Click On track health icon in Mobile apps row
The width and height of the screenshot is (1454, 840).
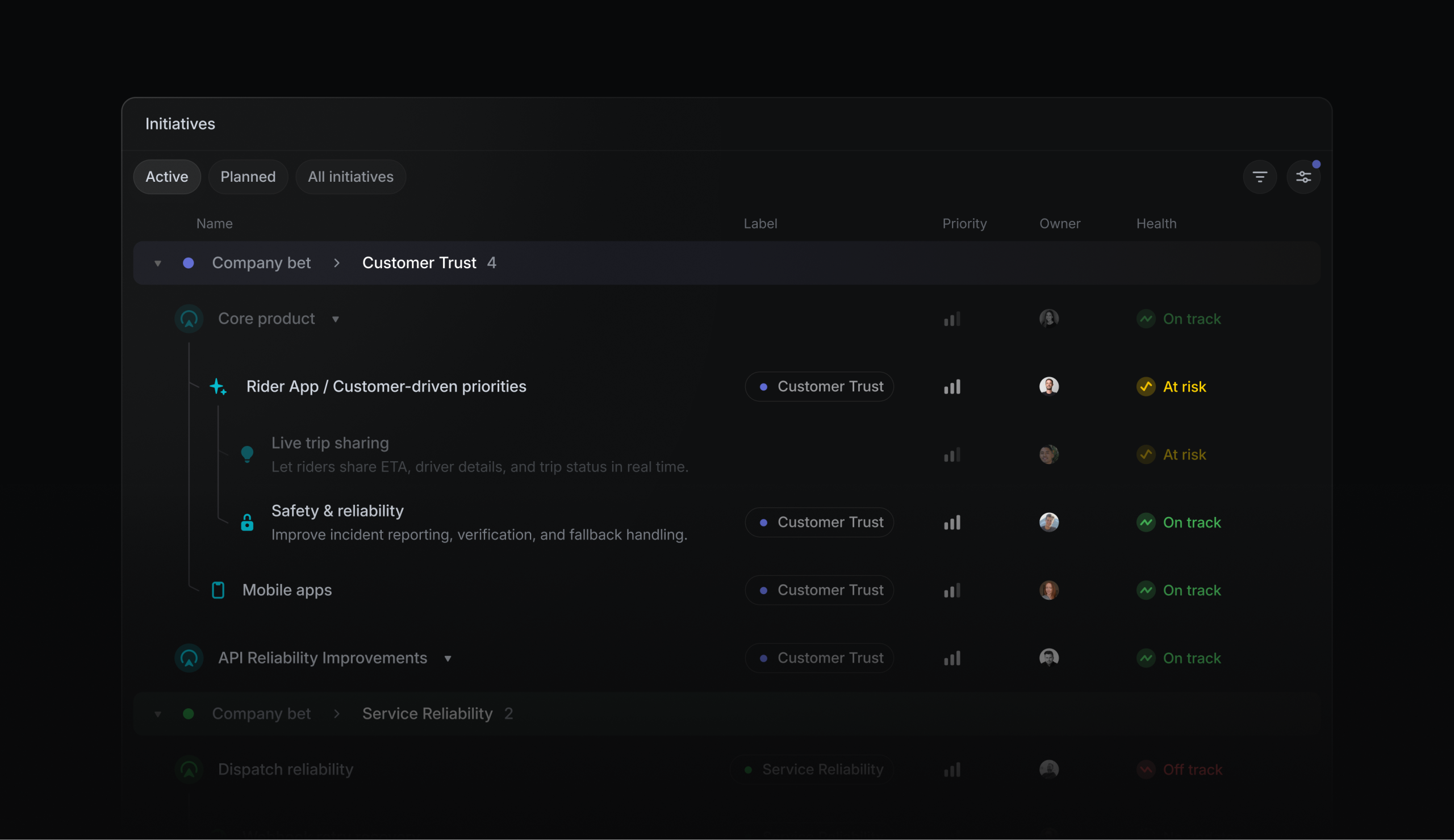[x=1146, y=590]
